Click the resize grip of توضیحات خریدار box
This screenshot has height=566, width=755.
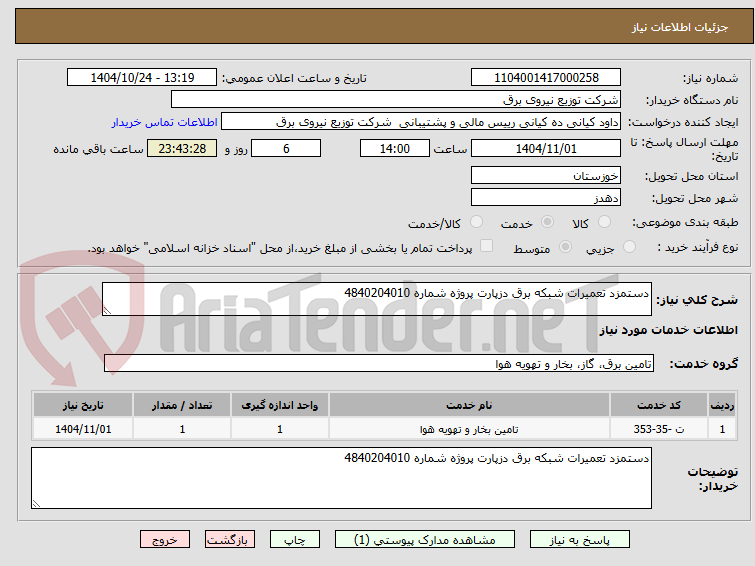point(36,504)
